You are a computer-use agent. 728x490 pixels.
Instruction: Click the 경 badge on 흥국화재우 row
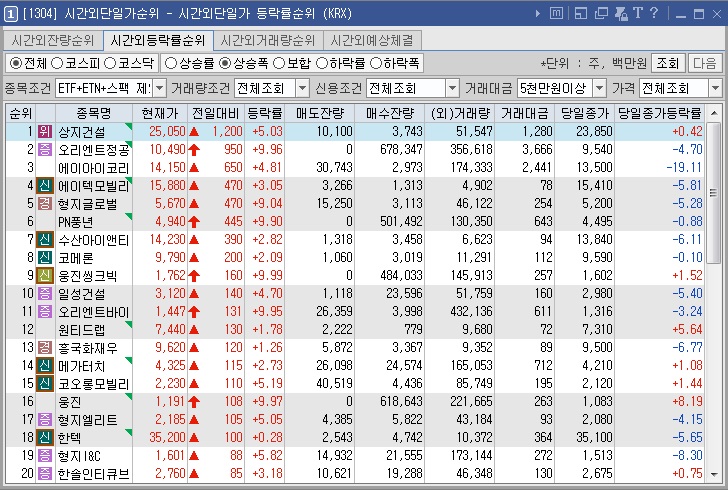[x=45, y=348]
